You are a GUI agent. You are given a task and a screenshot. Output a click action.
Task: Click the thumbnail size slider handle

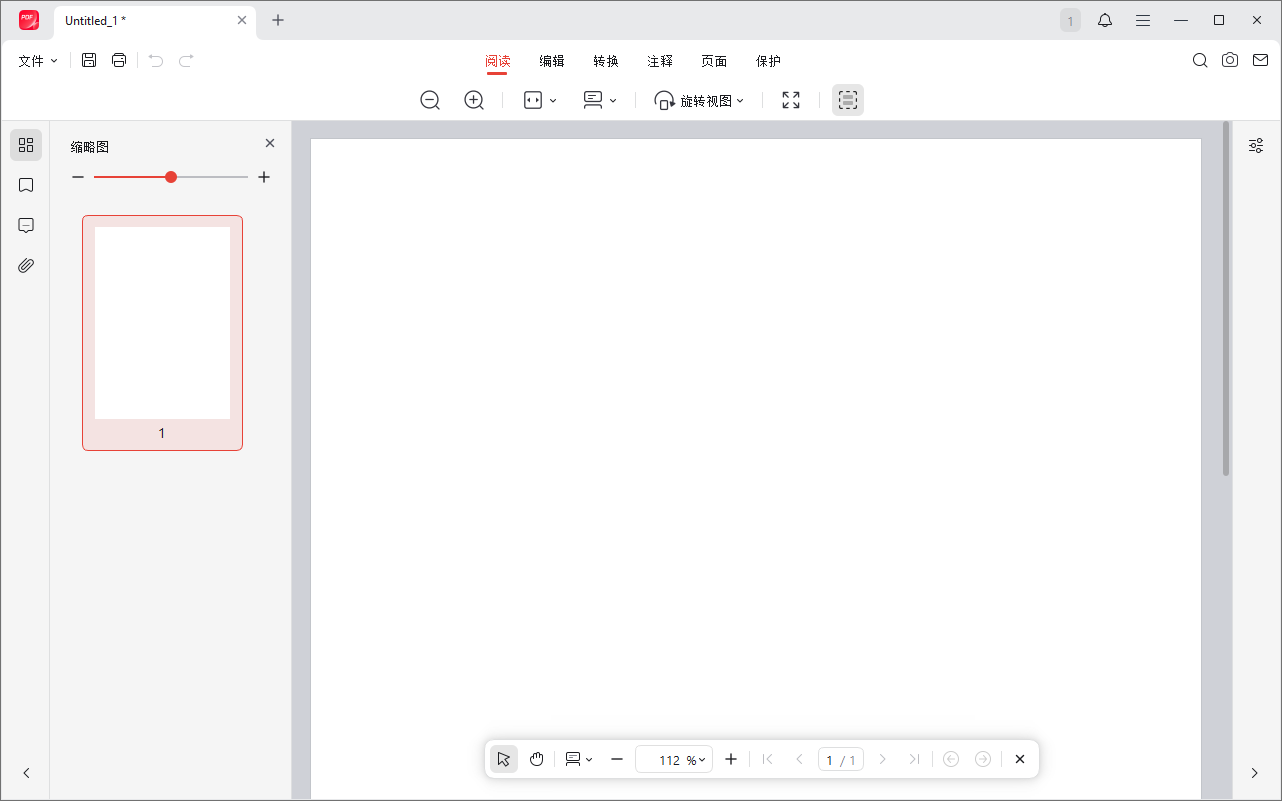(x=171, y=177)
